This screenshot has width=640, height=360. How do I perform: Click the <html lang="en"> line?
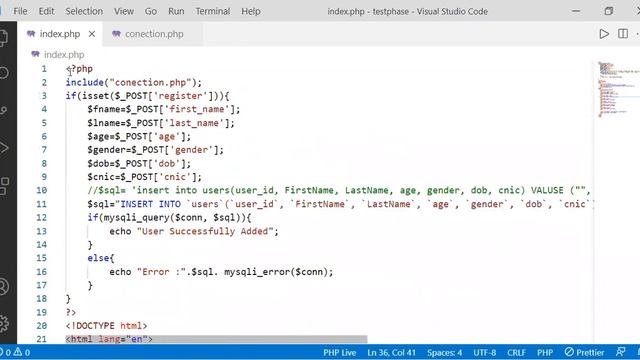(x=109, y=339)
